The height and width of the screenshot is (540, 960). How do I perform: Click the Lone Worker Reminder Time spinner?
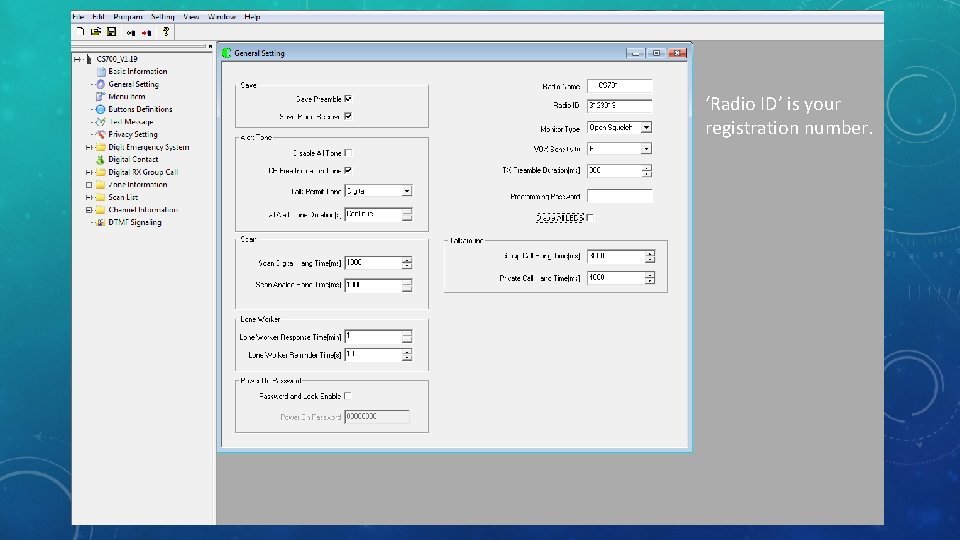click(x=407, y=355)
